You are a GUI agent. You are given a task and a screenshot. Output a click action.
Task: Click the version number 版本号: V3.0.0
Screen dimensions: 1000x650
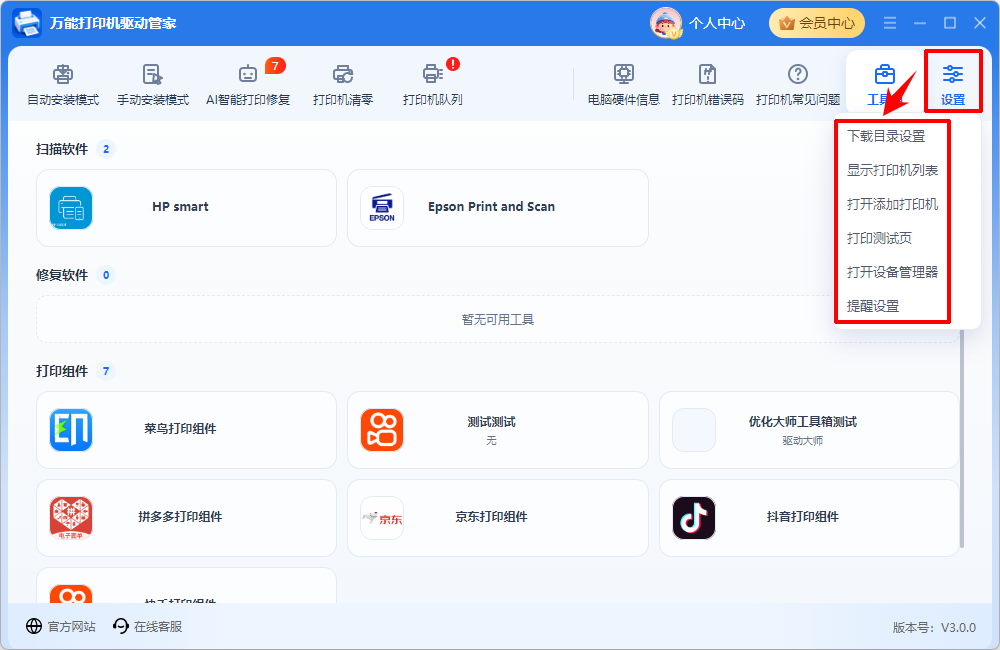[x=934, y=627]
